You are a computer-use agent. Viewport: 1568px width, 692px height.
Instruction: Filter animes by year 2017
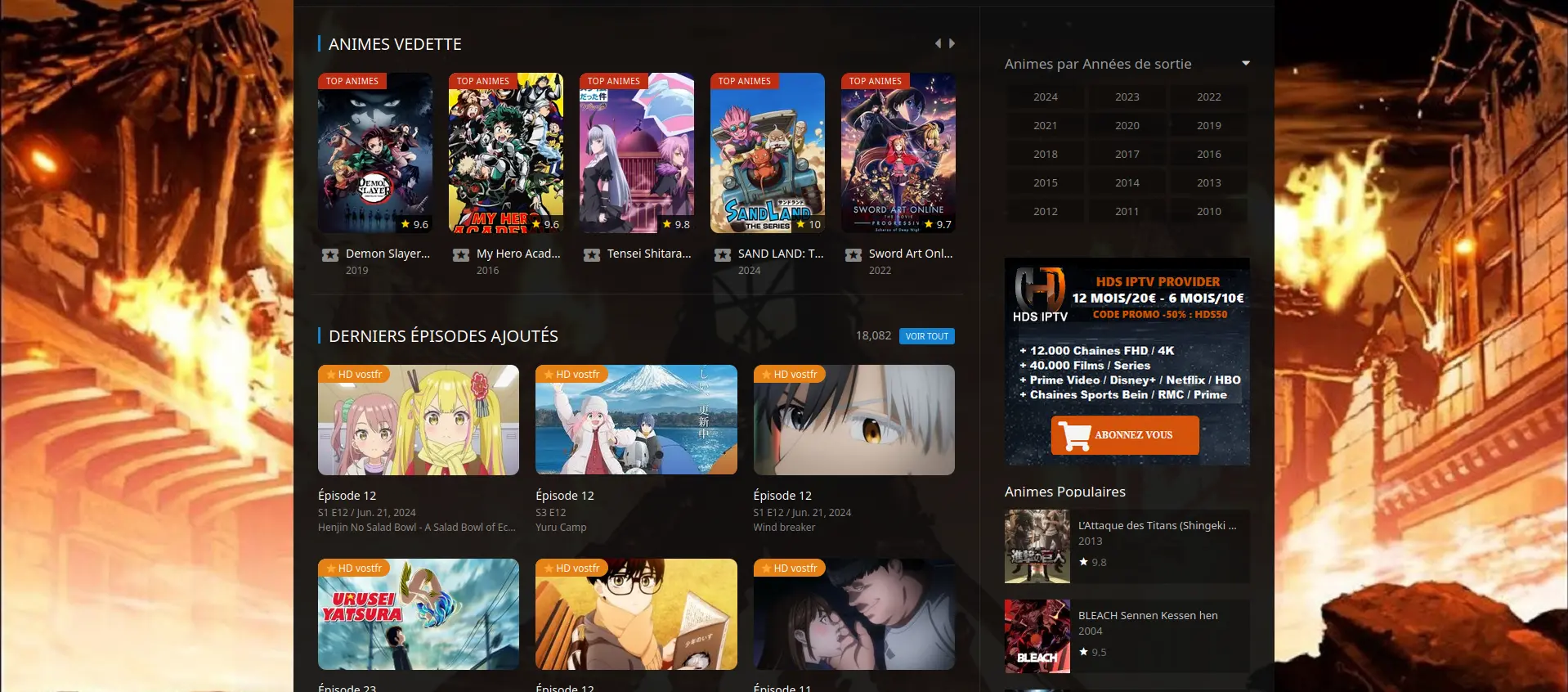coord(1127,154)
